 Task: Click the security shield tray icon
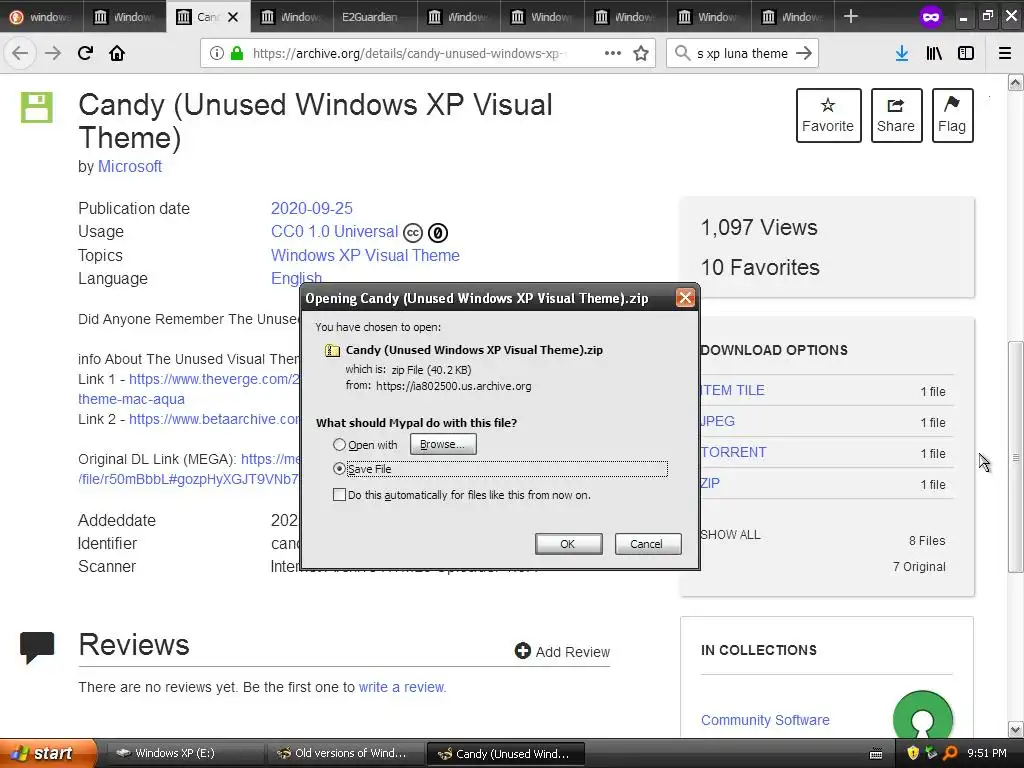tap(912, 753)
